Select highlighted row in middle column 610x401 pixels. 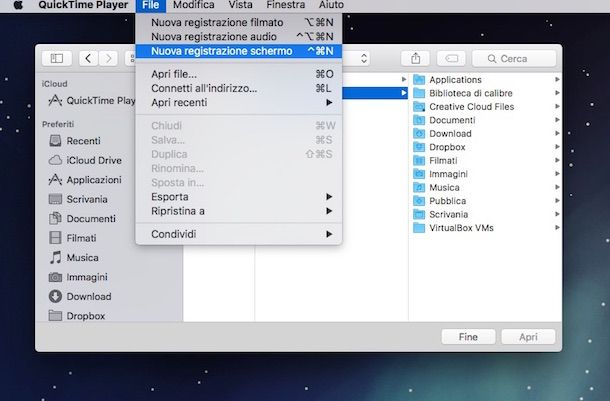click(375, 93)
